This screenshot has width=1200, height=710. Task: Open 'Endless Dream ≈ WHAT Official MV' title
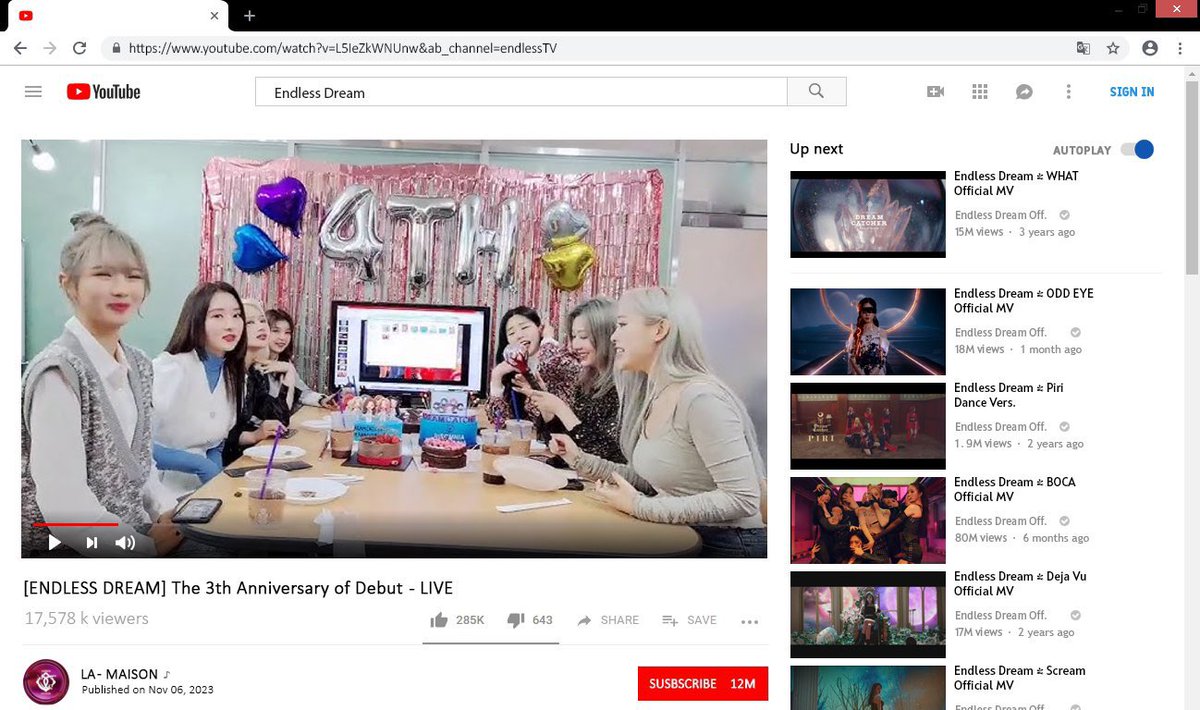point(1016,183)
